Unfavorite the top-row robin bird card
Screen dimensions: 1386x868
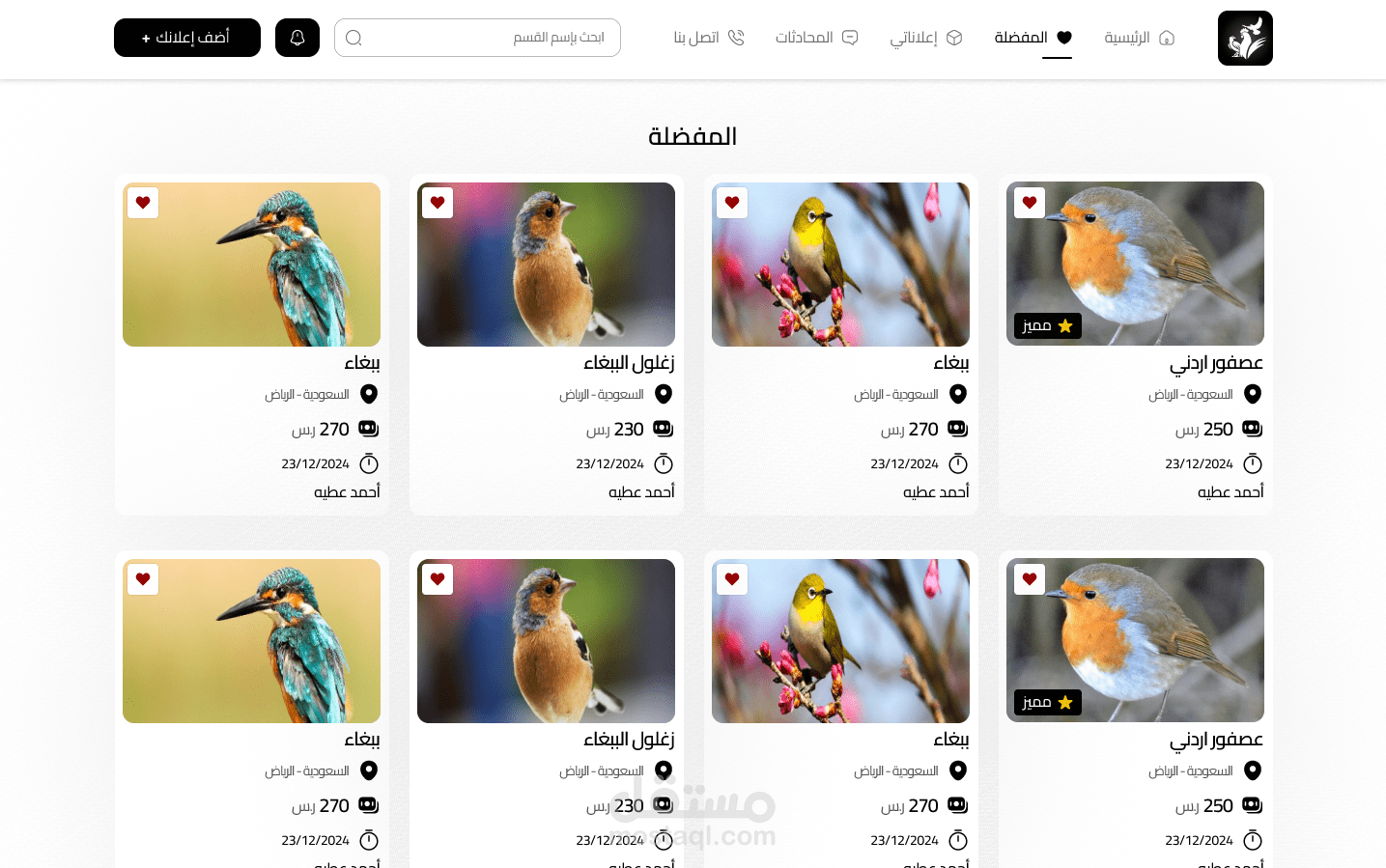coord(1030,203)
